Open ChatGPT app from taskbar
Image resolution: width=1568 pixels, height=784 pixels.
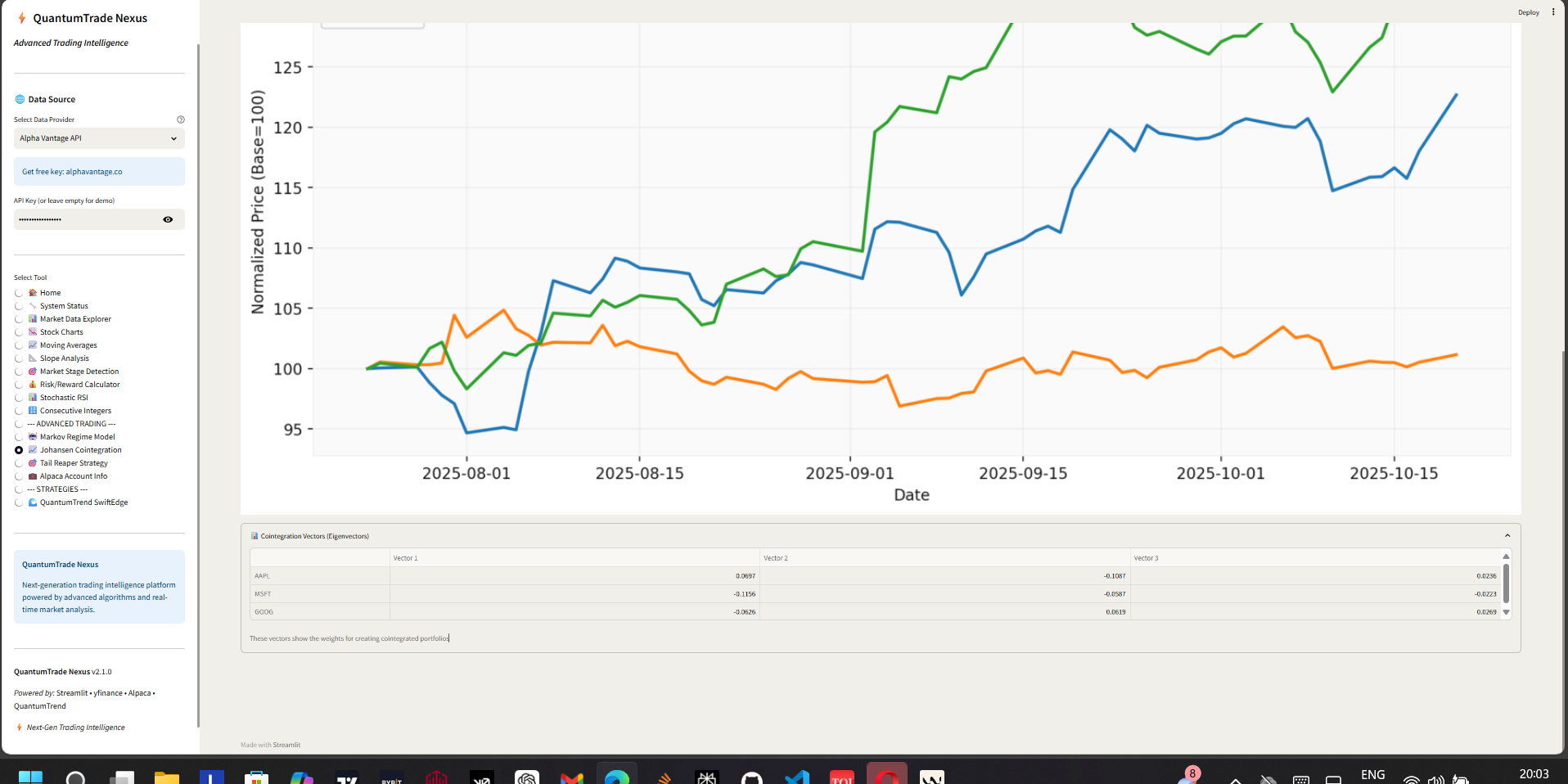click(x=527, y=777)
